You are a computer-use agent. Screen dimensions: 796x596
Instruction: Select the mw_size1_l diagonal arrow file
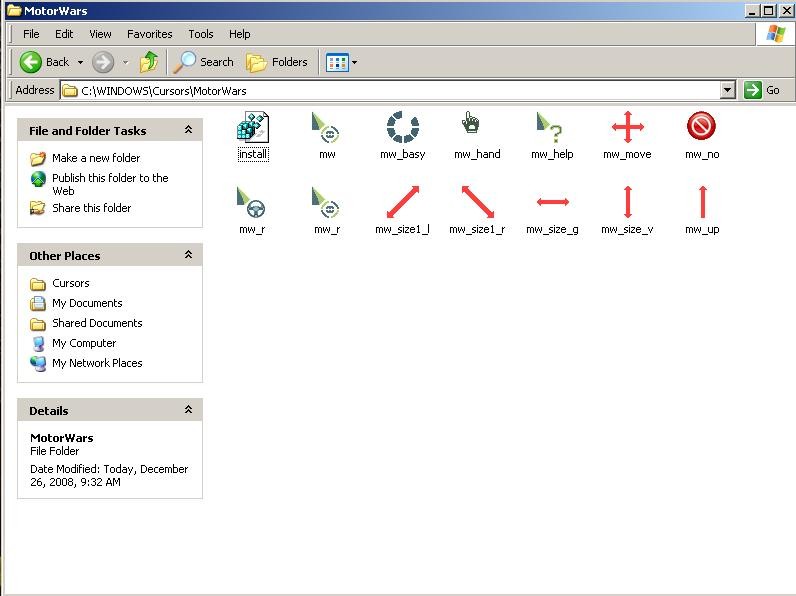pos(402,203)
